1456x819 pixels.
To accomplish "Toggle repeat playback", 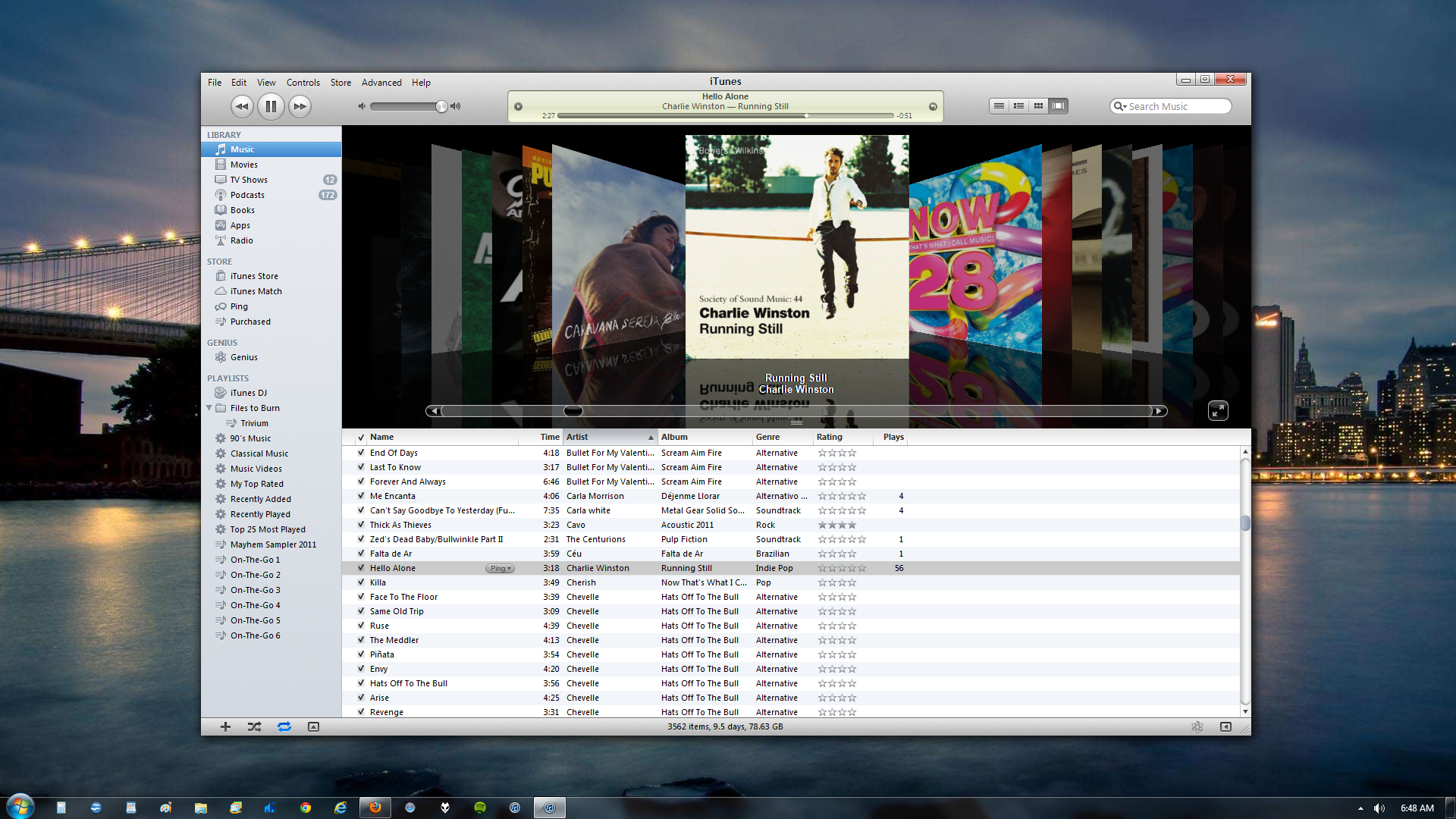I will 284,726.
